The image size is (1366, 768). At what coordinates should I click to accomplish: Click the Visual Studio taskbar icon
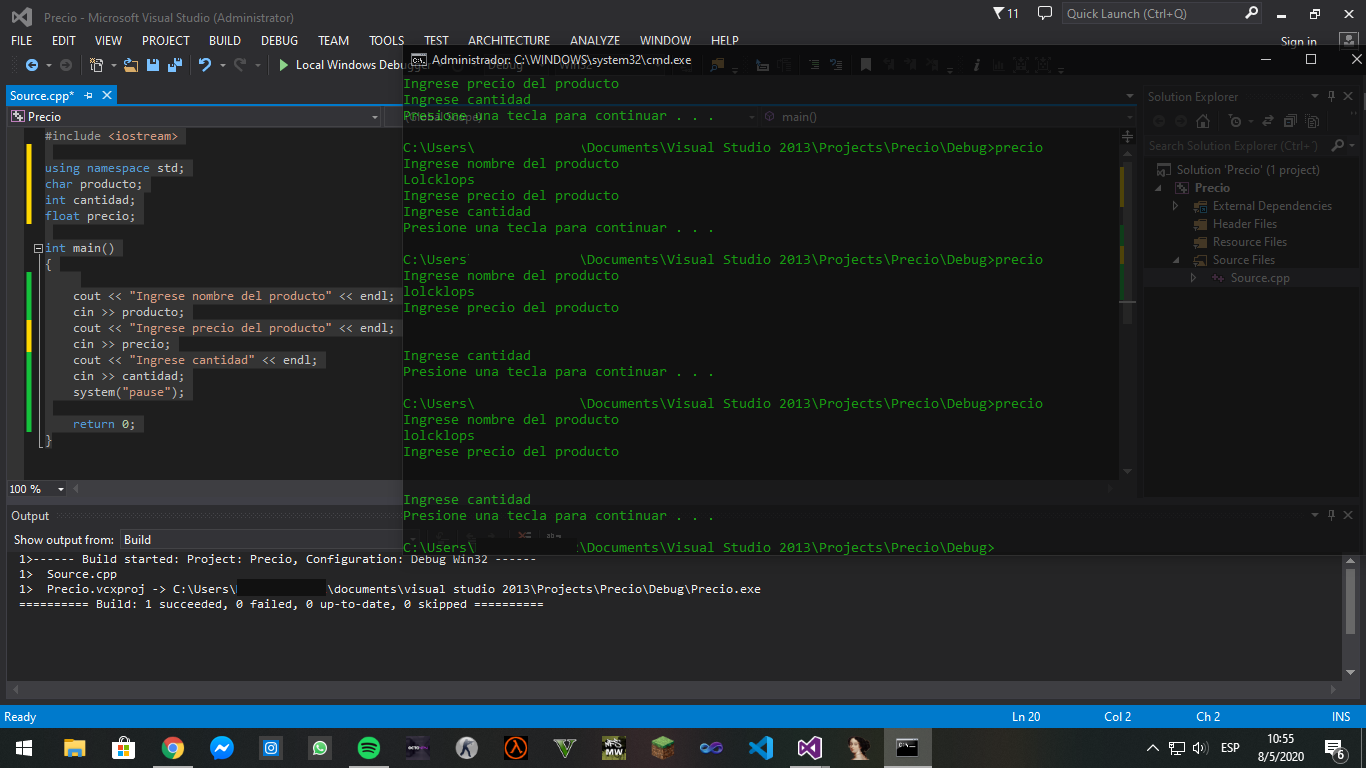click(x=809, y=747)
